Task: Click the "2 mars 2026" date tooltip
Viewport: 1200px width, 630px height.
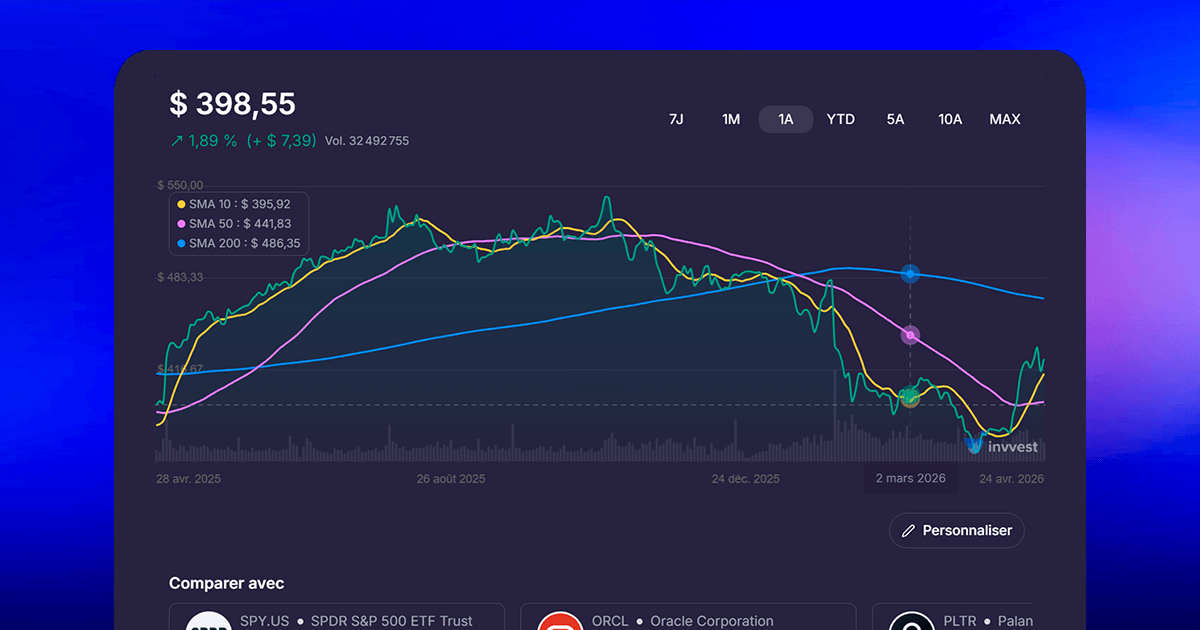Action: point(911,478)
